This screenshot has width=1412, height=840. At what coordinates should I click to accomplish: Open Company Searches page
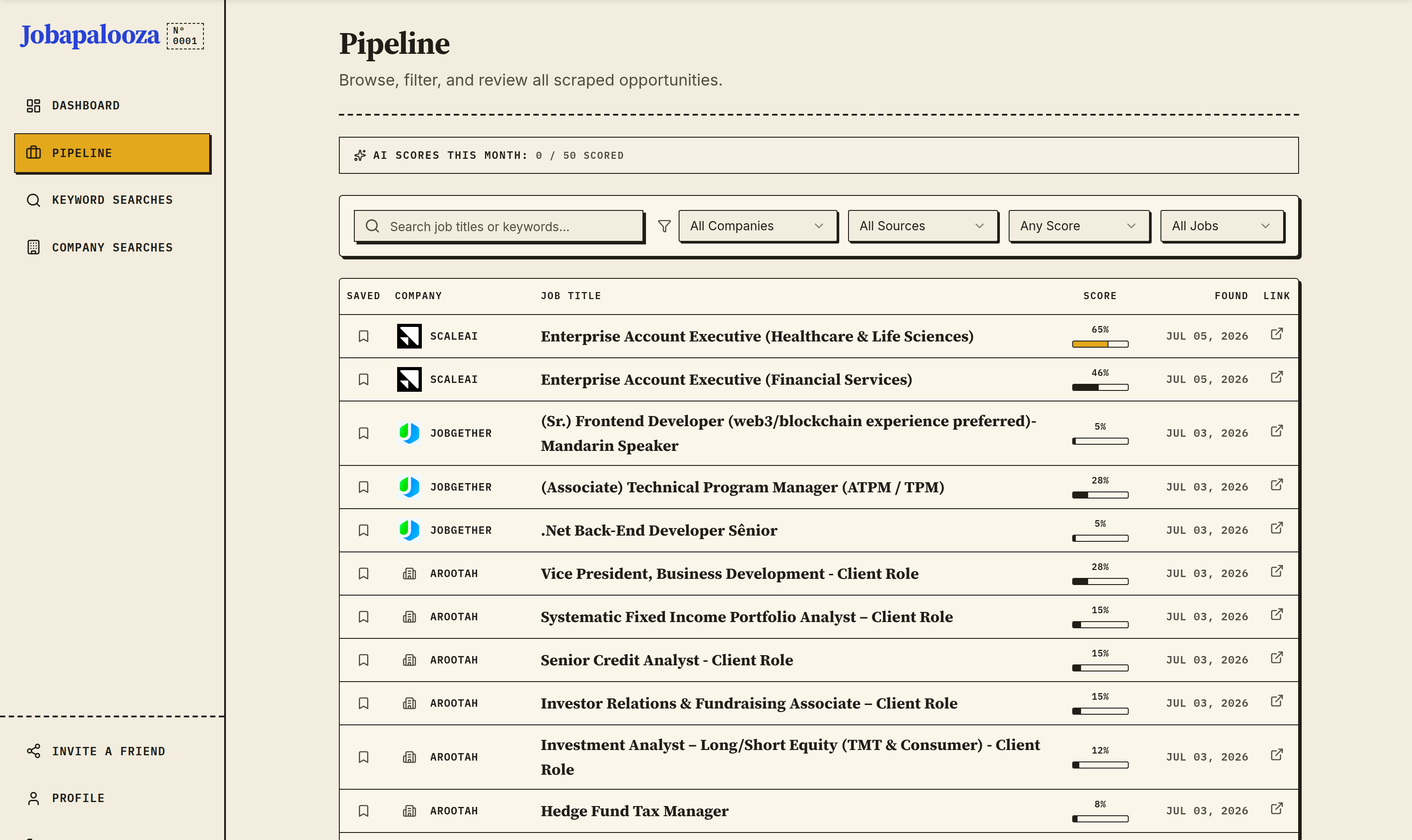coord(112,247)
